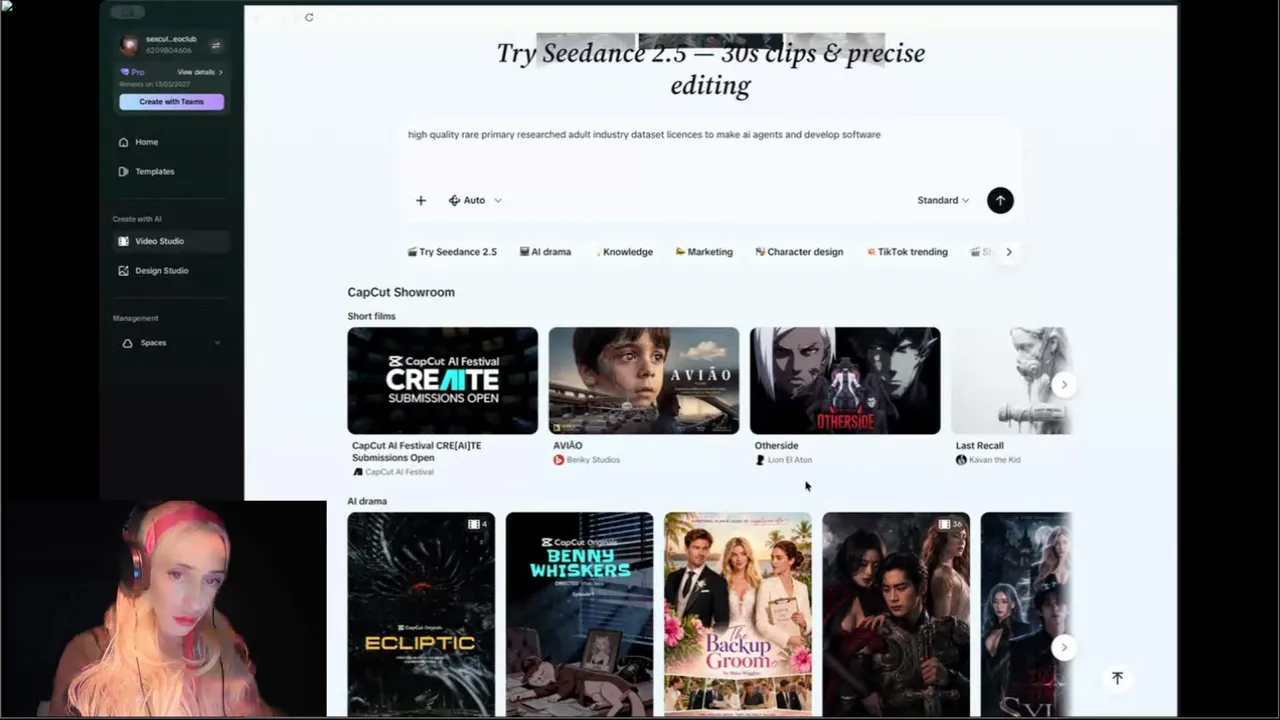Click the Home house icon

click(x=123, y=142)
